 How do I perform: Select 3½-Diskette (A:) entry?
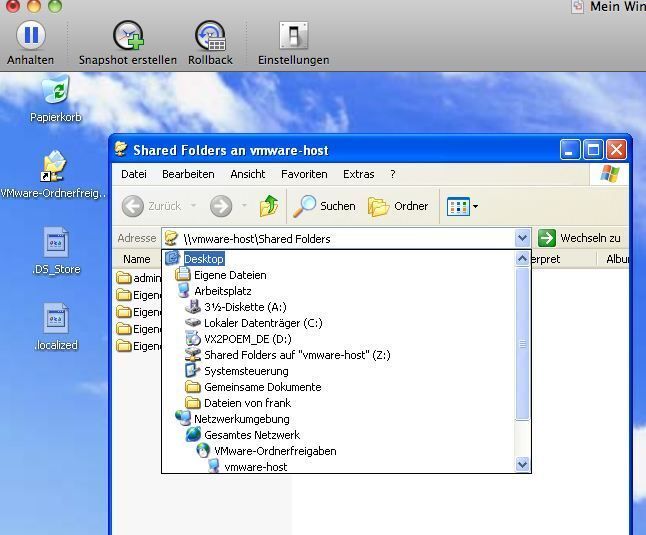coord(245,307)
